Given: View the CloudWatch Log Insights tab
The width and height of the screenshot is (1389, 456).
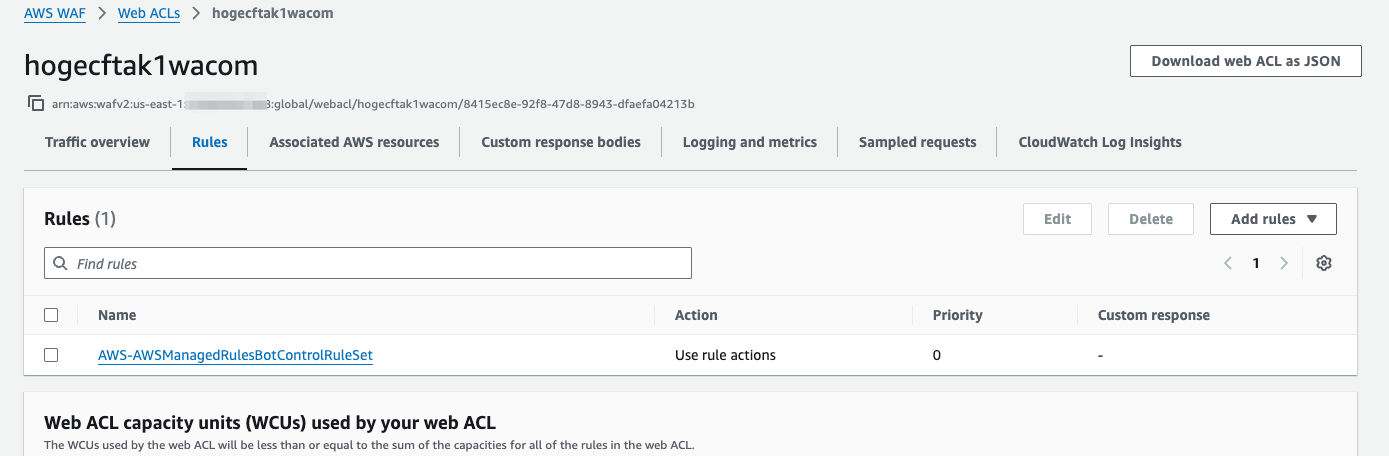Looking at the screenshot, I should click(1100, 142).
